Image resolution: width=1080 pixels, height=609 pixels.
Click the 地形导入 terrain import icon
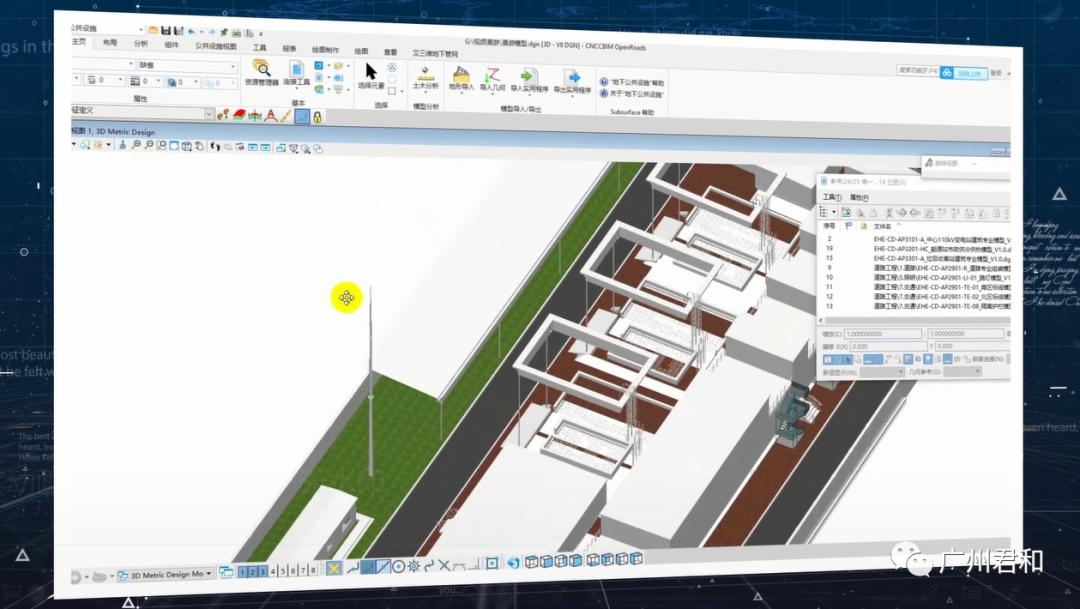pos(461,78)
